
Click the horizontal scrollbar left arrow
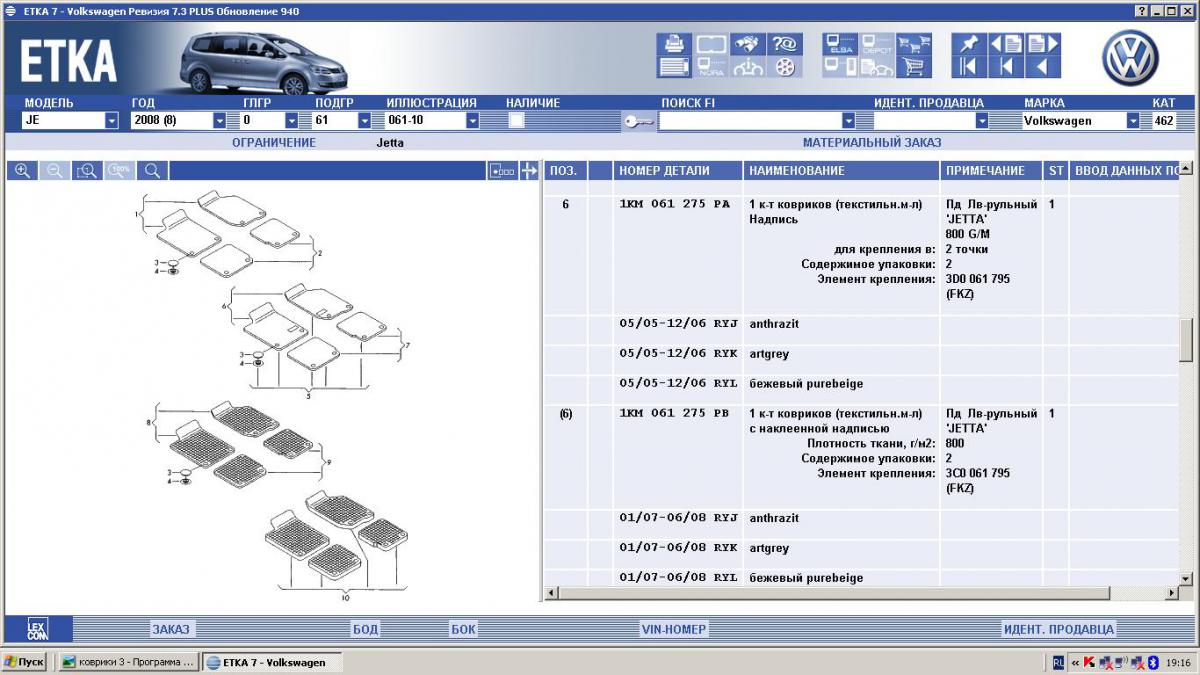point(551,594)
